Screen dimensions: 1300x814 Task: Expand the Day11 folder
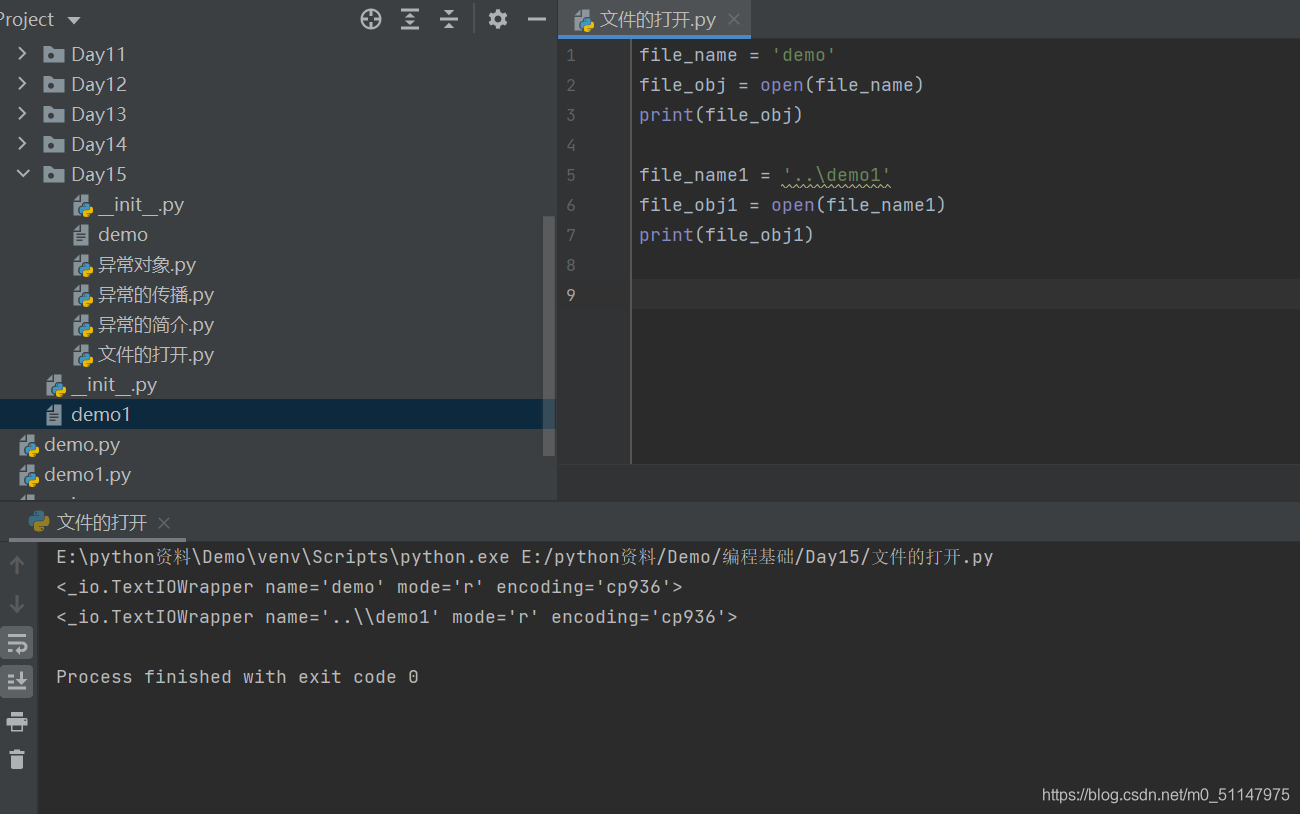click(x=22, y=54)
